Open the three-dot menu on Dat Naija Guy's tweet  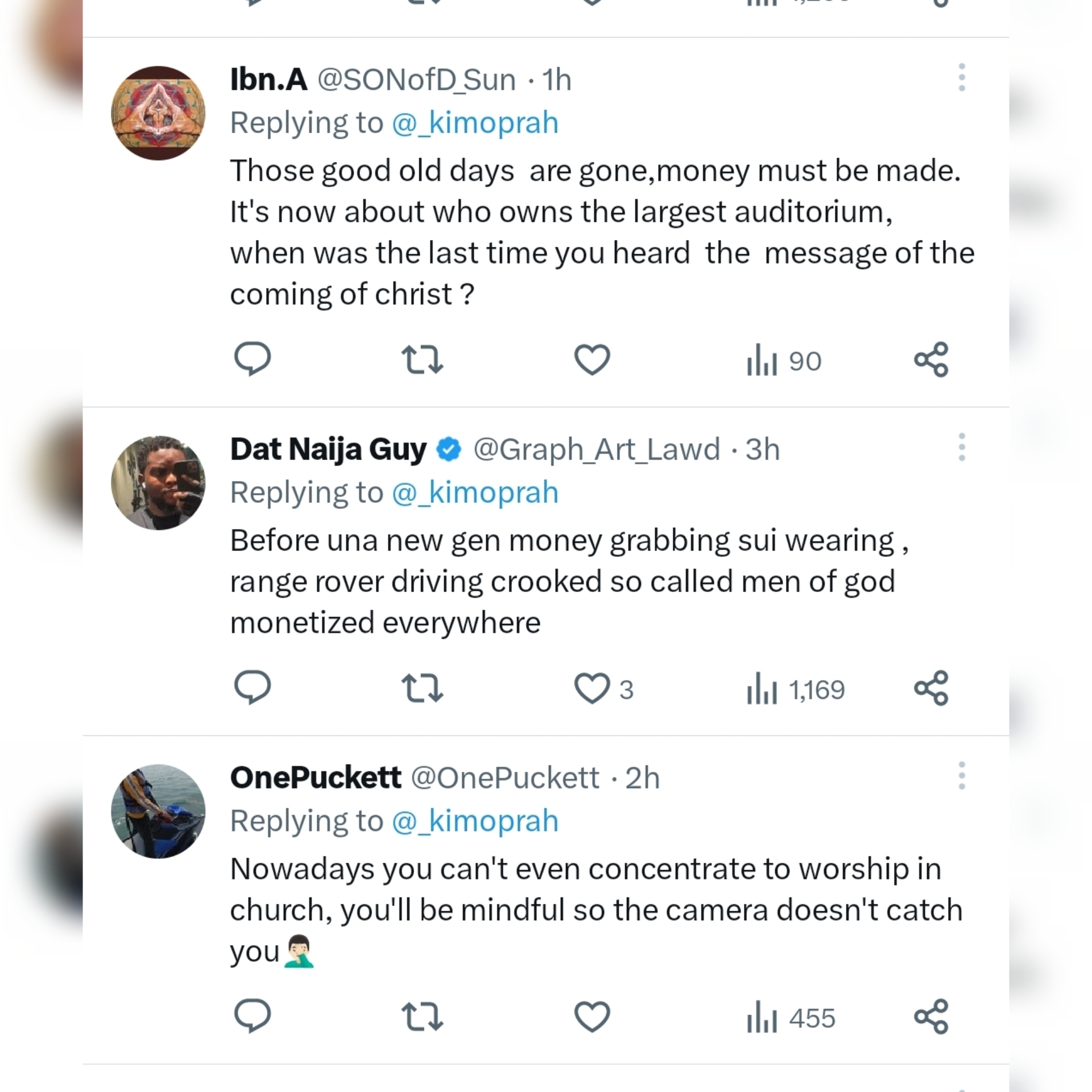pyautogui.click(x=961, y=449)
